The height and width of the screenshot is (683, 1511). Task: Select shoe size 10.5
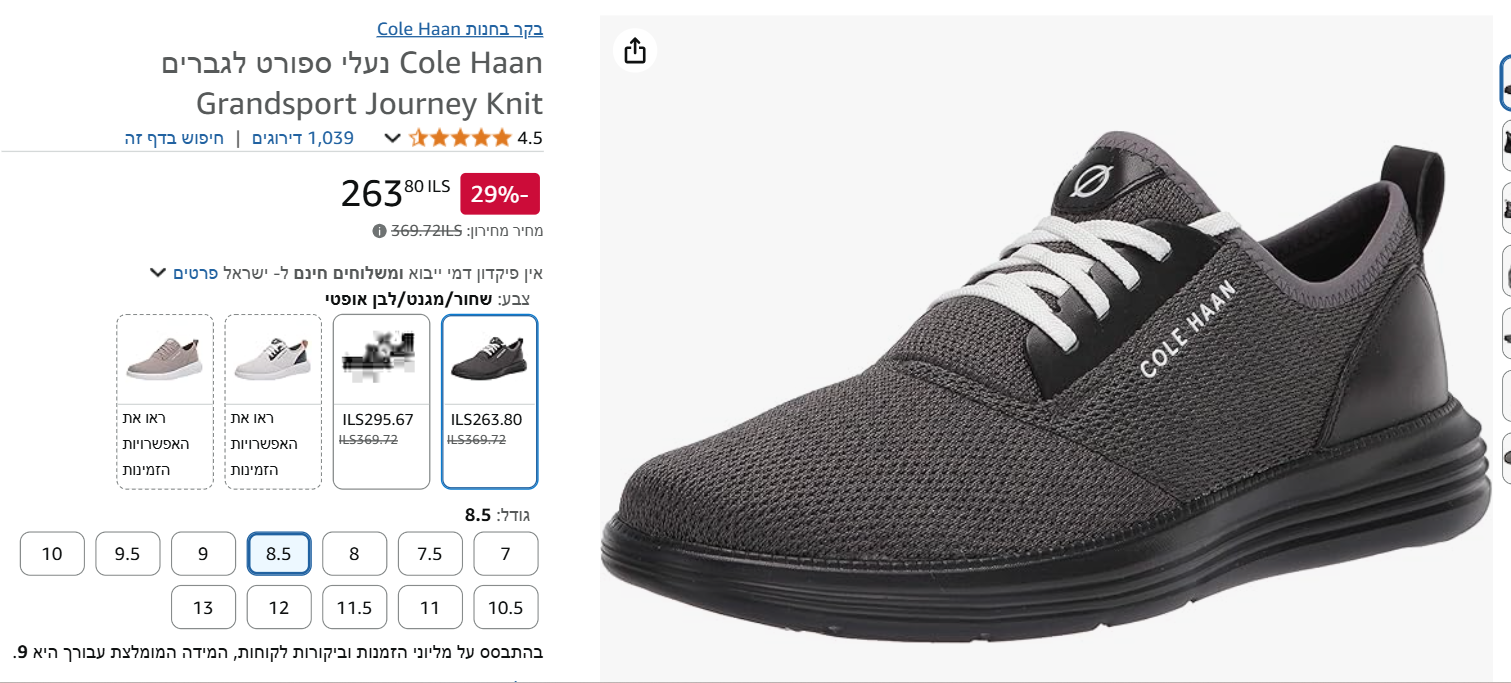(x=505, y=607)
